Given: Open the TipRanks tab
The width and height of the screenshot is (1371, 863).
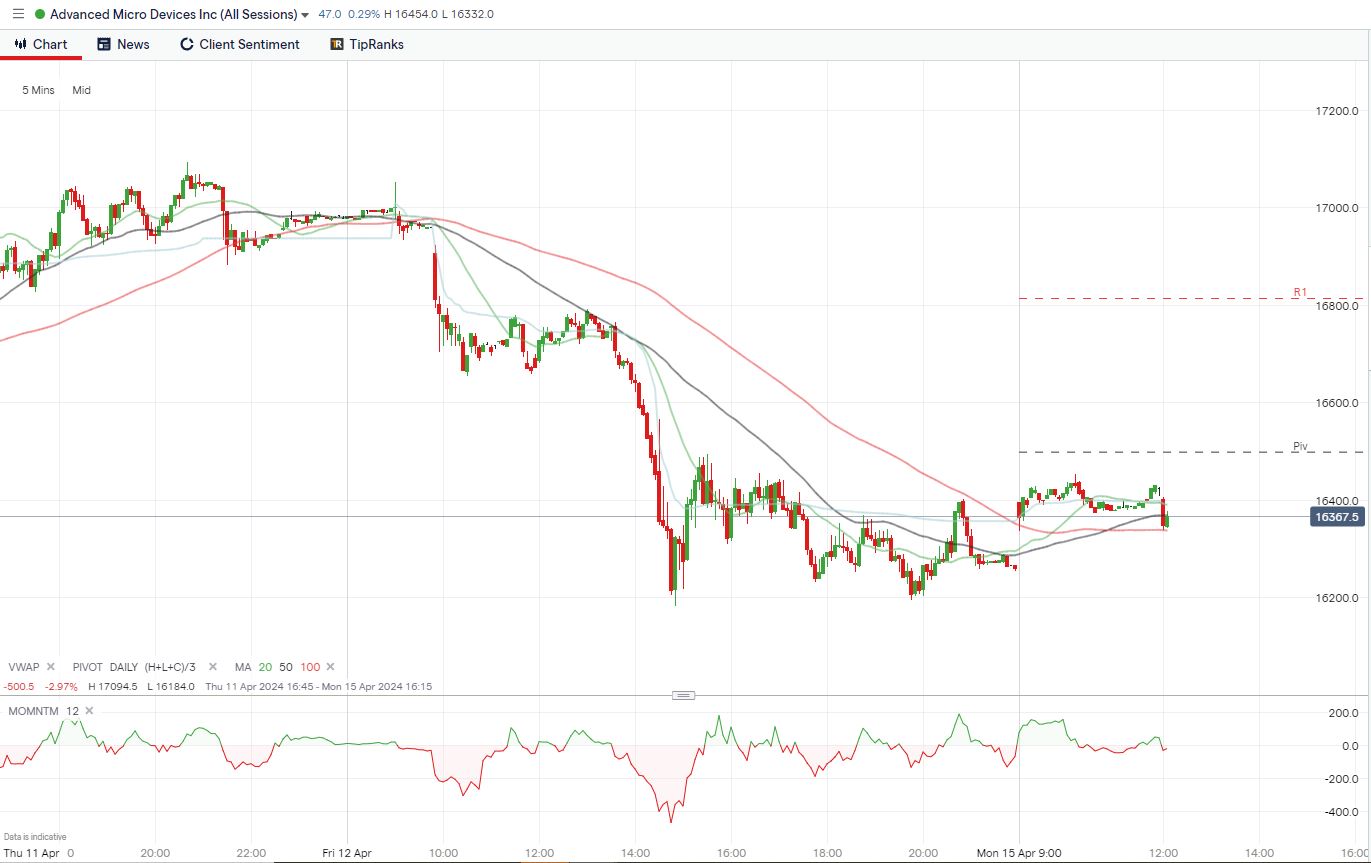Looking at the screenshot, I should click(366, 44).
